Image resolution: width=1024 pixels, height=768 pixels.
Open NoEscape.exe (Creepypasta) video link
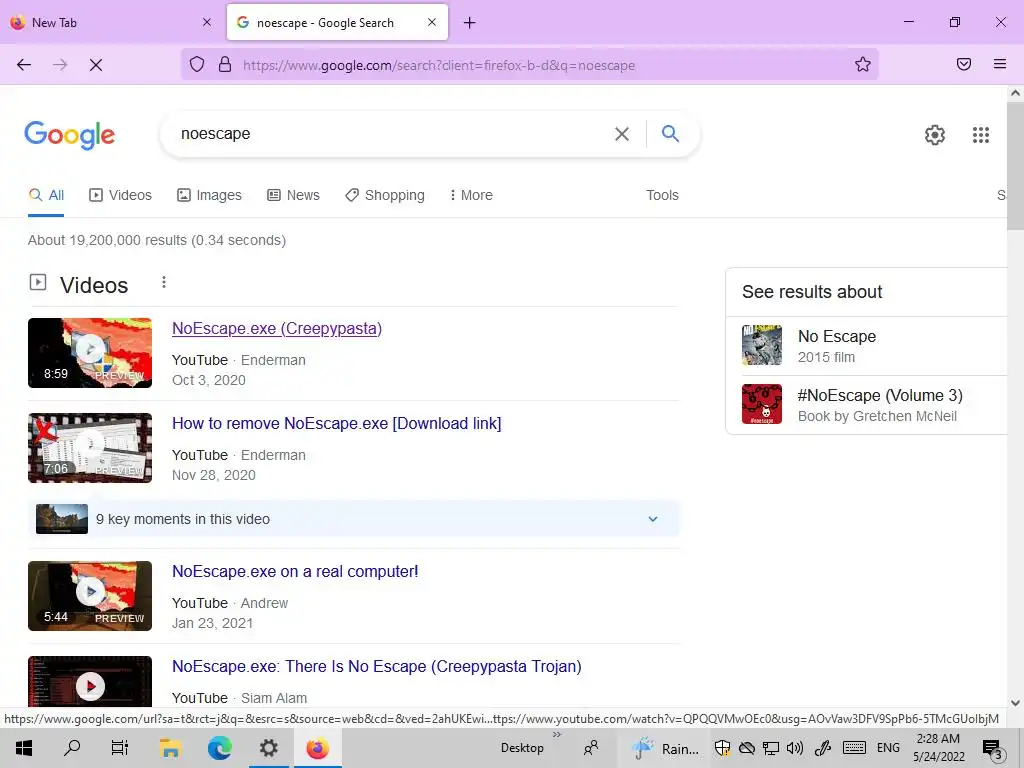277,328
